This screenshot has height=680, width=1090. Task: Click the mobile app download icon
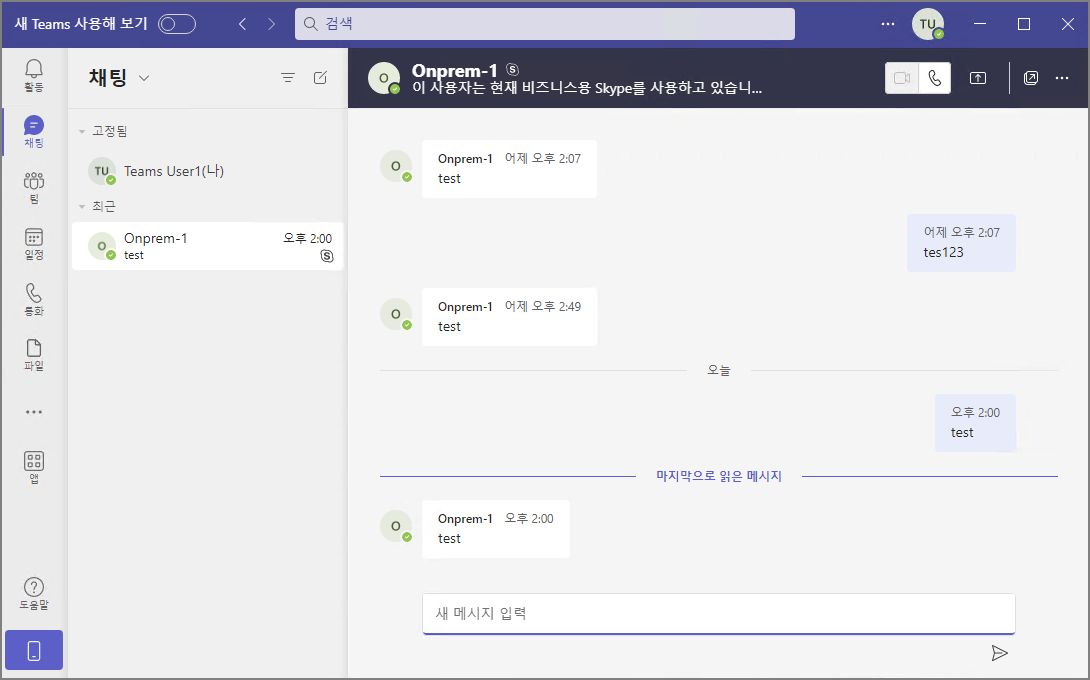click(33, 651)
